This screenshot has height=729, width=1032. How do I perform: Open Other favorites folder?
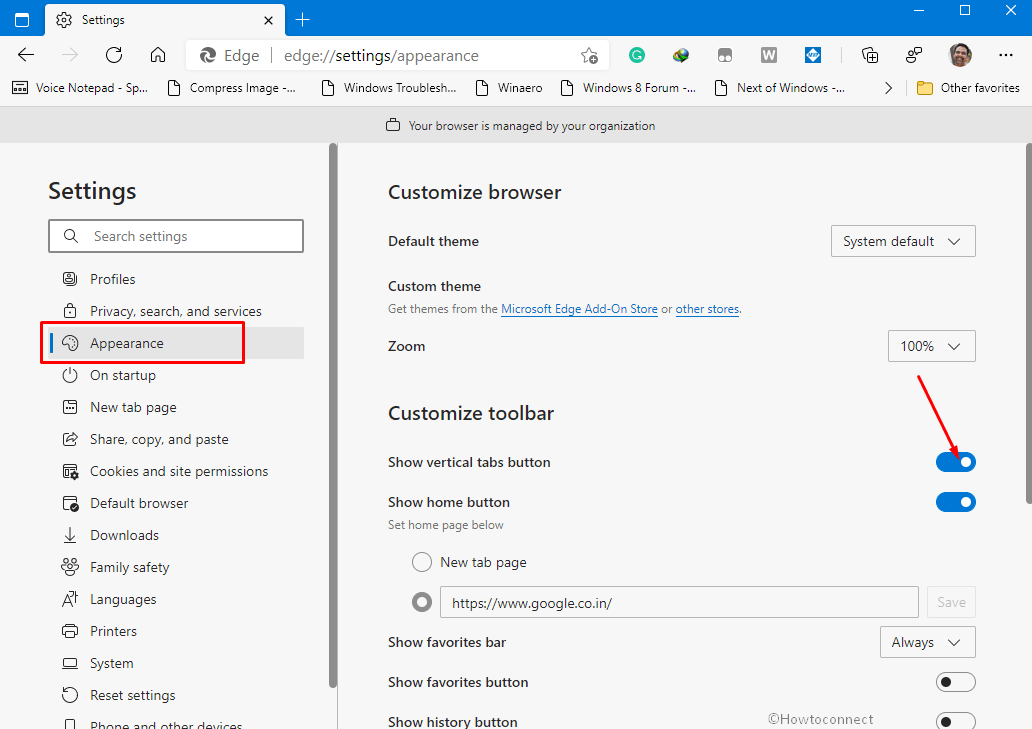pyautogui.click(x=968, y=88)
